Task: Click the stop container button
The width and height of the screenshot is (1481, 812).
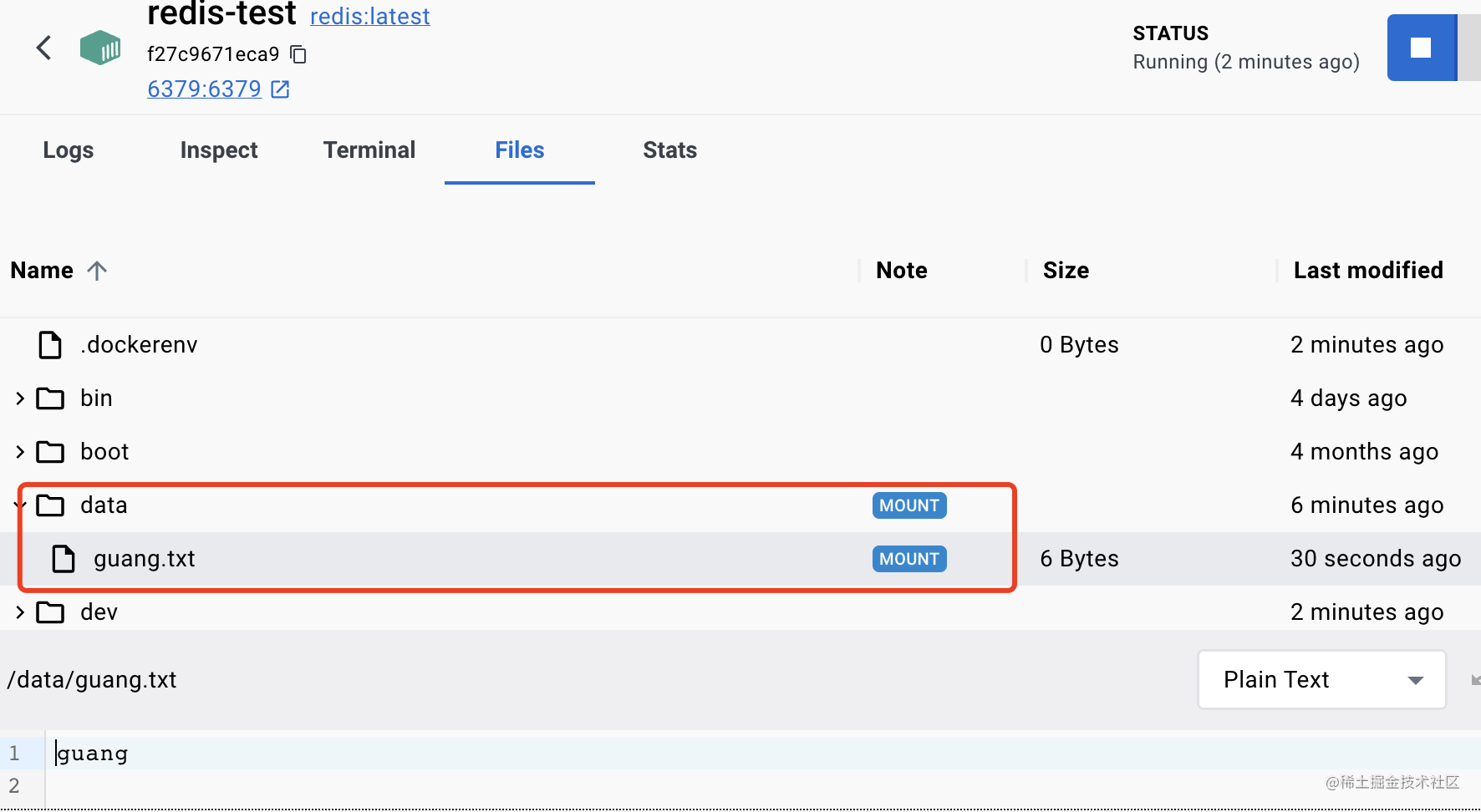Action: (1421, 48)
